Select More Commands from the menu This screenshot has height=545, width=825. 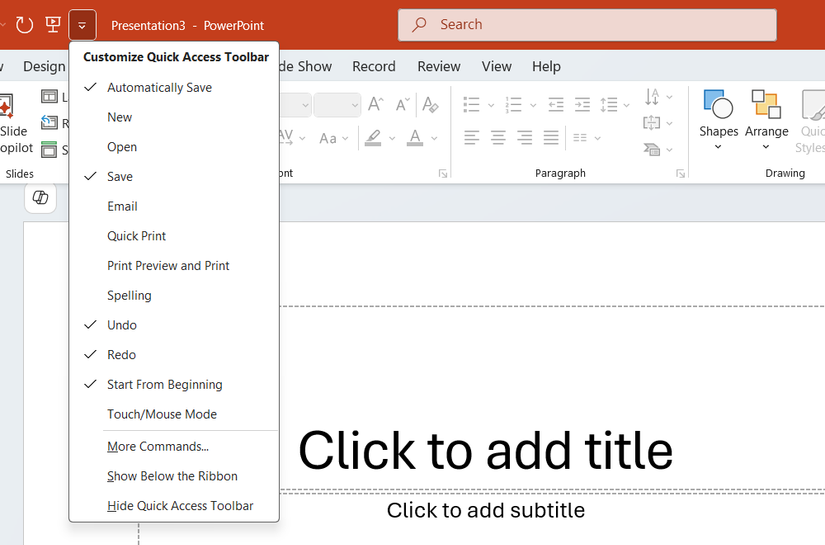(x=158, y=447)
